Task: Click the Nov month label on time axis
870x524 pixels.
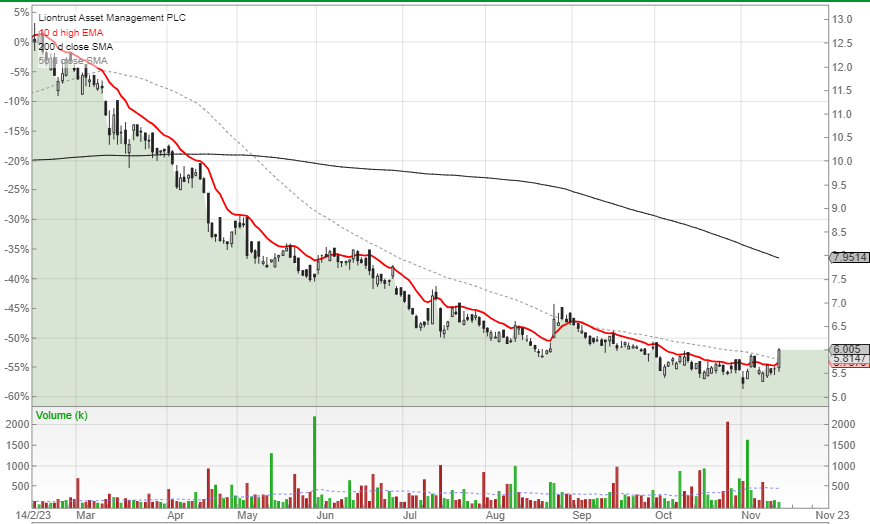Action: [751, 515]
